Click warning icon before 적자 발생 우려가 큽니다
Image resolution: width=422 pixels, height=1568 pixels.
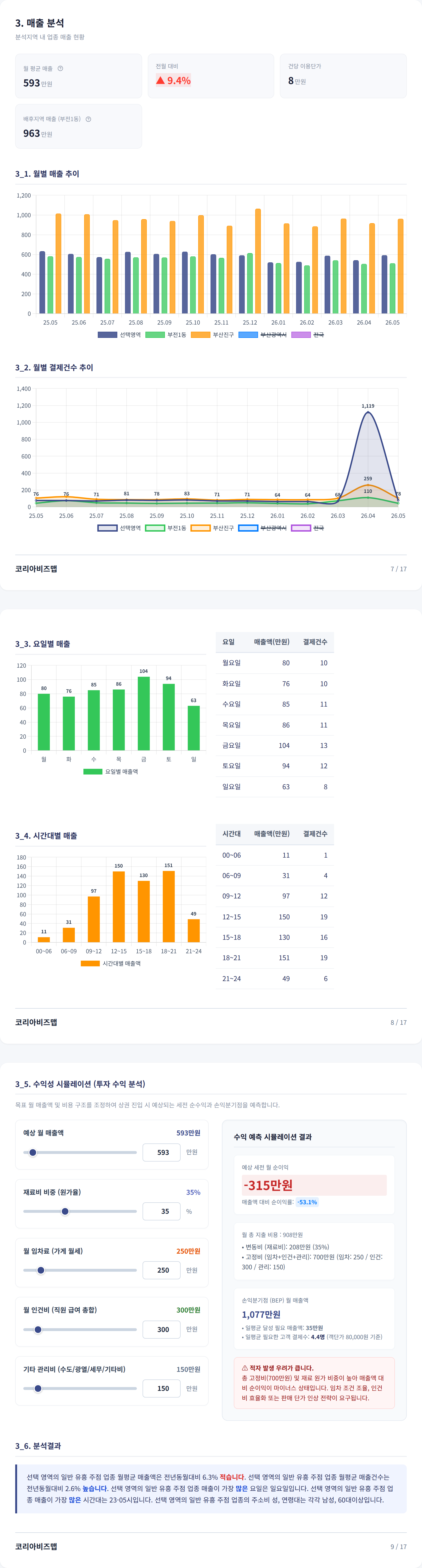[245, 1368]
